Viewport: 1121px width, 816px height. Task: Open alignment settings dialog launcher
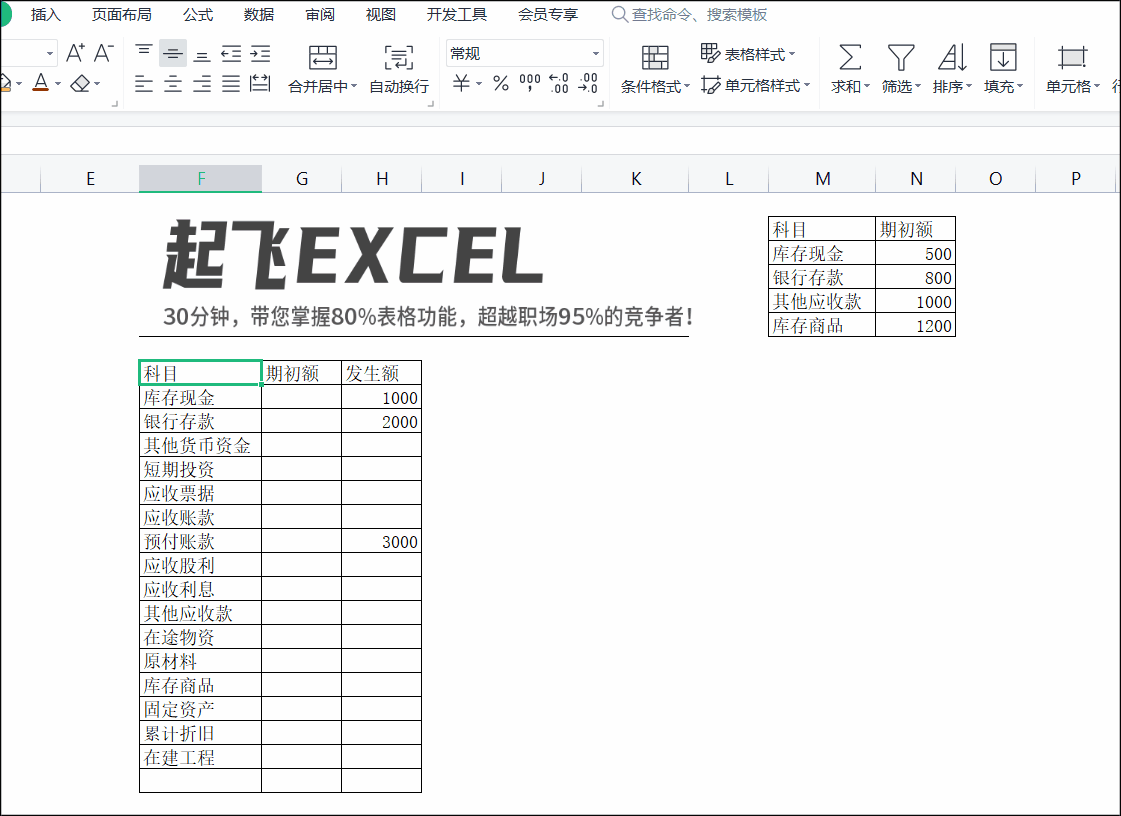point(430,104)
